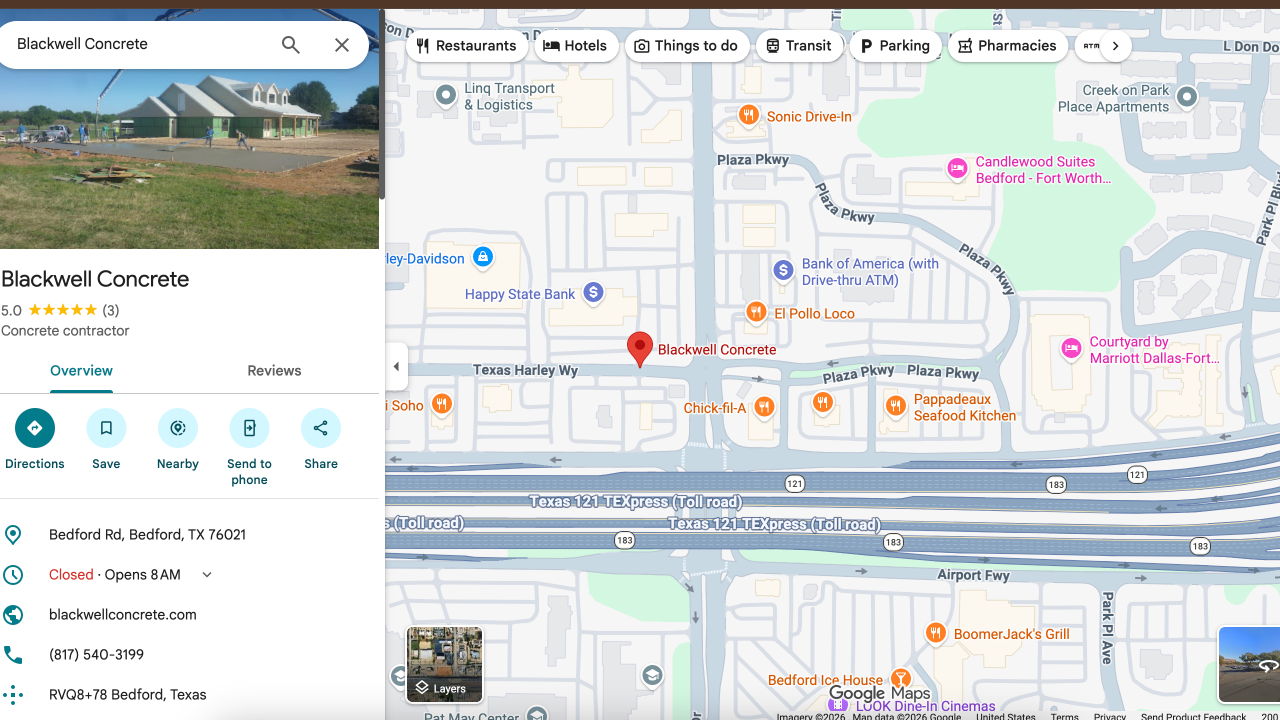Screen dimensions: 1280x720
Task: Select the Bank of America marker
Action: click(784, 270)
